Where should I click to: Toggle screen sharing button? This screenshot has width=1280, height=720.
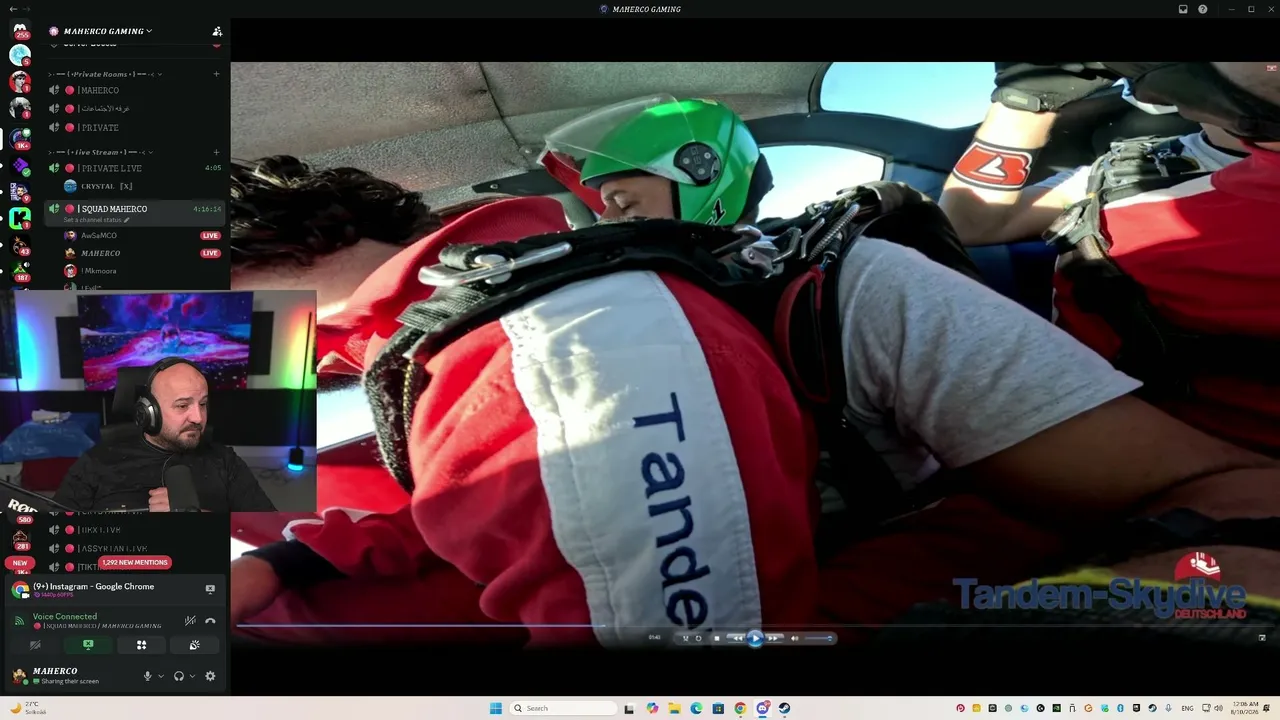88,645
